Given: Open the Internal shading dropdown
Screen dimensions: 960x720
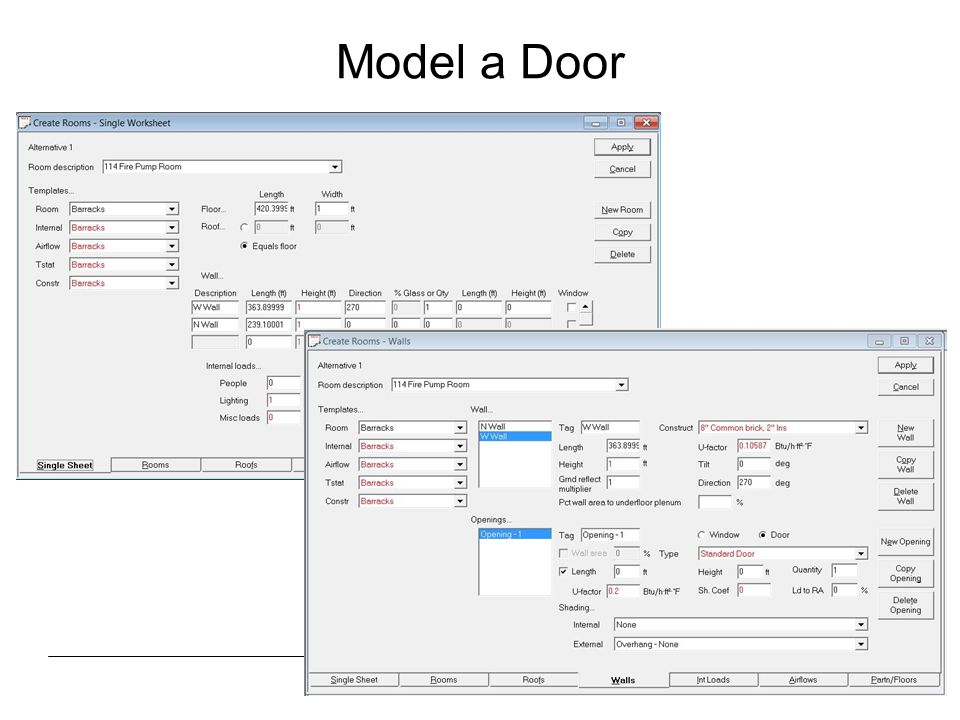Looking at the screenshot, I should 861,625.
